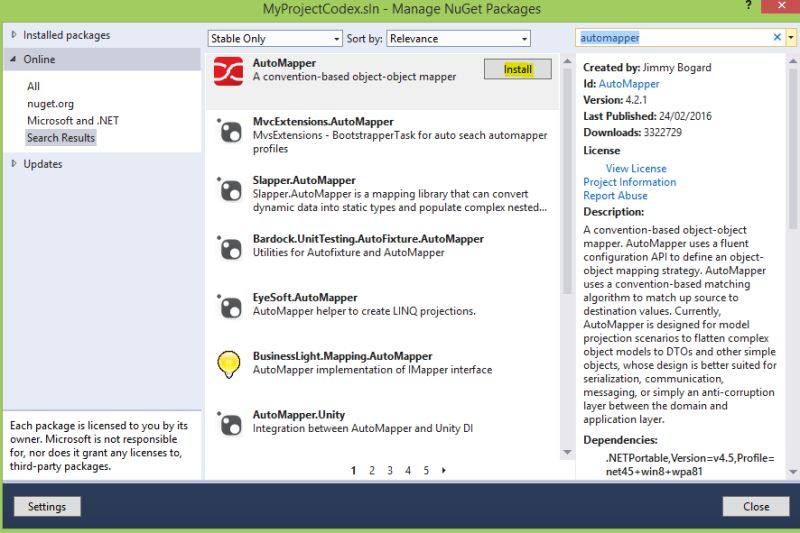Viewport: 800px width, 533px height.
Task: Click the package list scrollbar thumb
Action: 567,181
